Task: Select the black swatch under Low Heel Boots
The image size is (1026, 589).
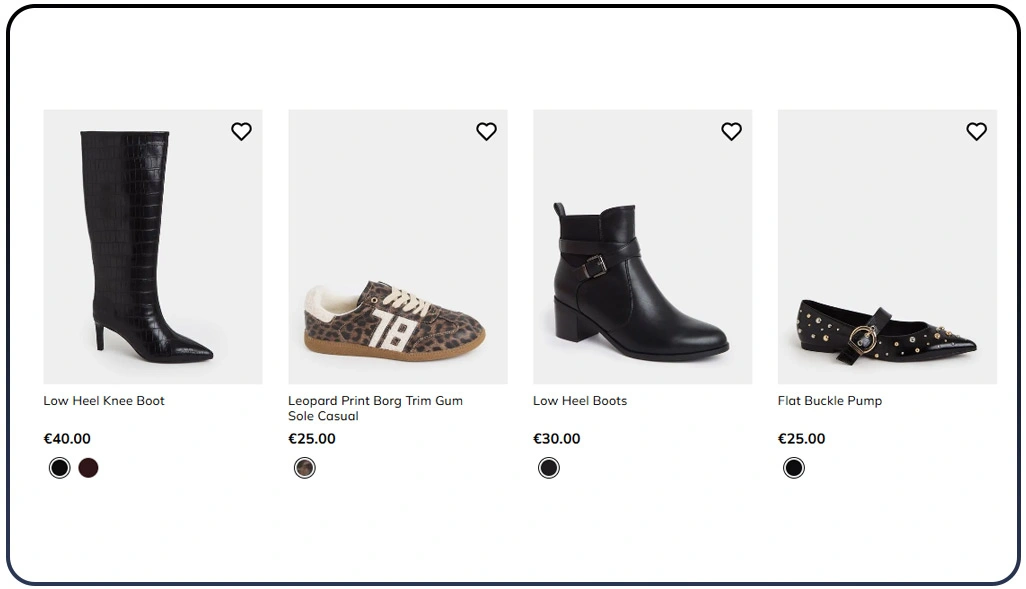Action: (x=548, y=467)
